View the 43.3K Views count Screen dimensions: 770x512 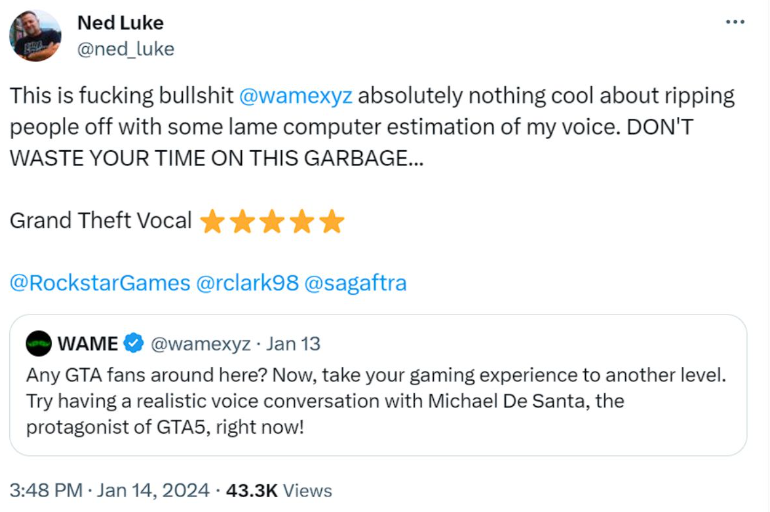coord(281,490)
